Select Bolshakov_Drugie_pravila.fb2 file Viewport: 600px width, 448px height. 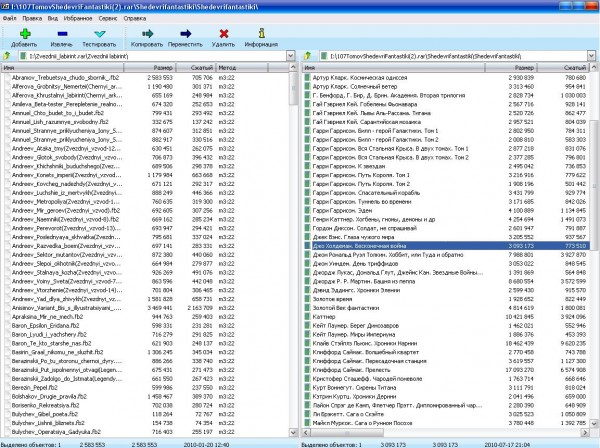click(x=49, y=396)
